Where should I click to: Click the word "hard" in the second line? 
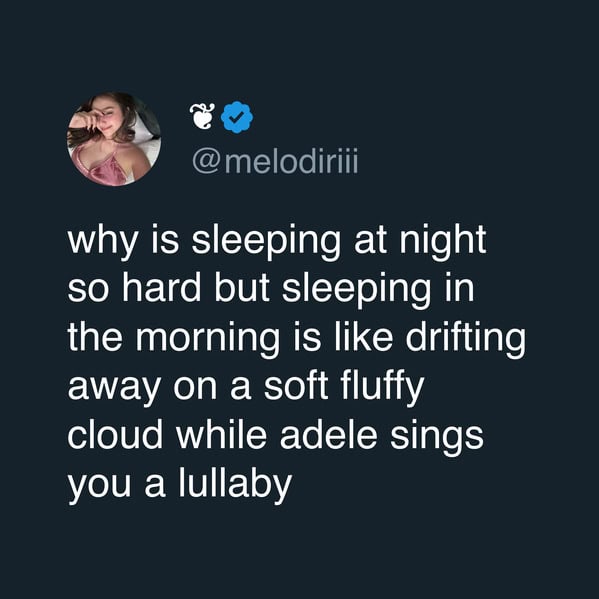pos(162,287)
